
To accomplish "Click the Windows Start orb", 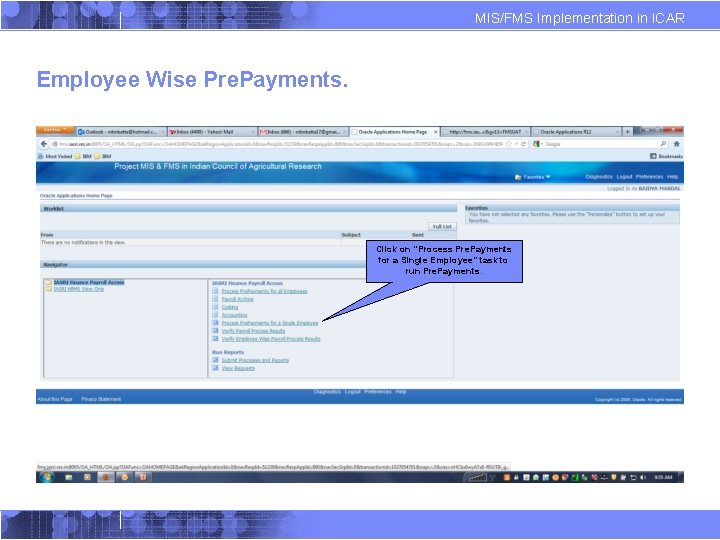I will tap(46, 477).
